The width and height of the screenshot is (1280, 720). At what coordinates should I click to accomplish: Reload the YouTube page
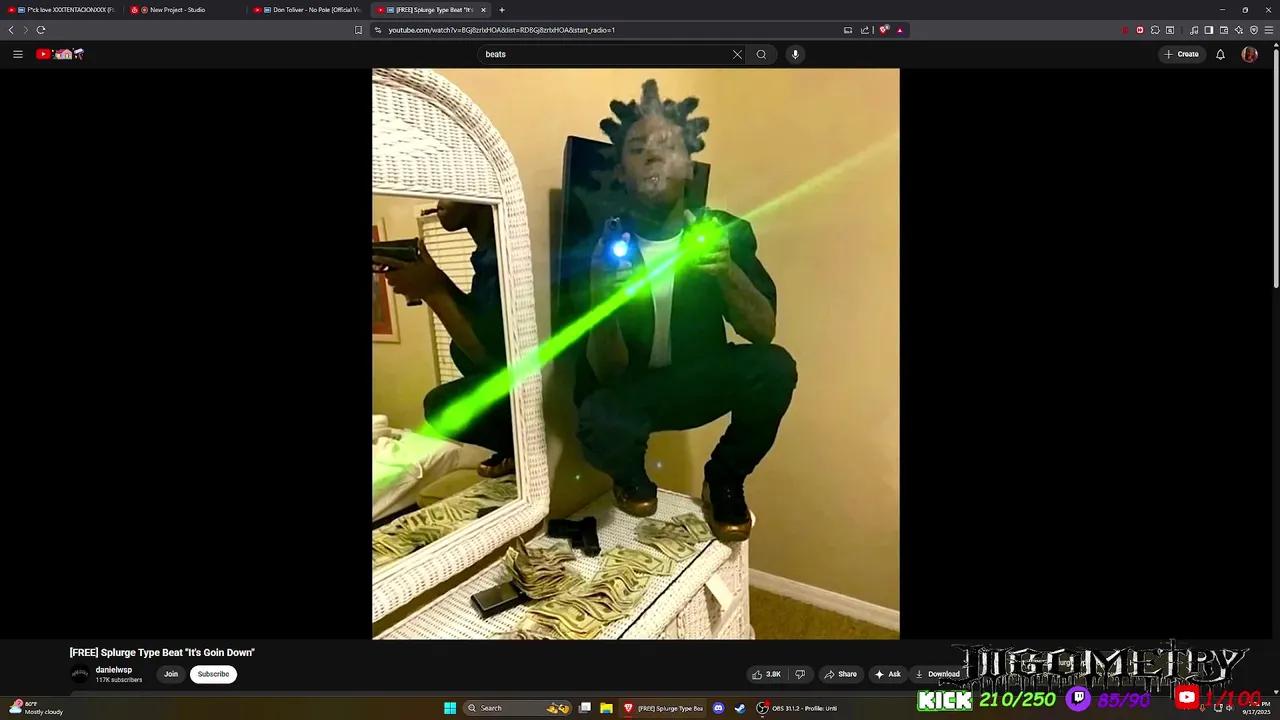[41, 30]
